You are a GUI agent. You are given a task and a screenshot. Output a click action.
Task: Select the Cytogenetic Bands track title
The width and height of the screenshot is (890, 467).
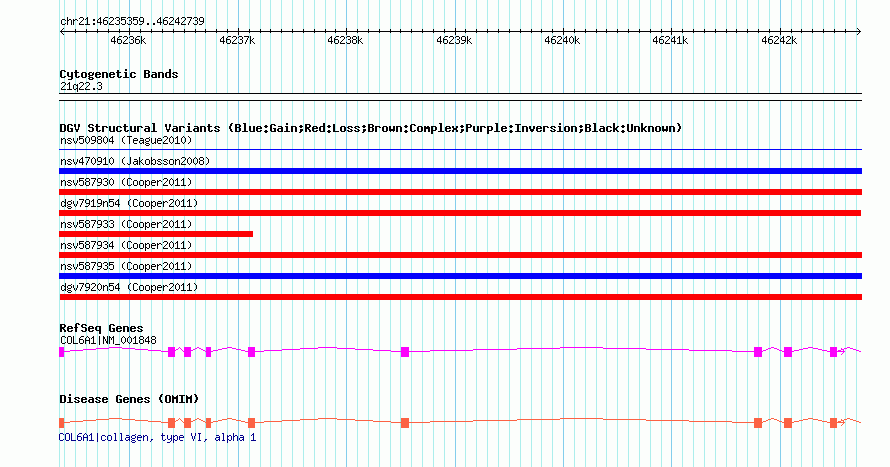(119, 74)
